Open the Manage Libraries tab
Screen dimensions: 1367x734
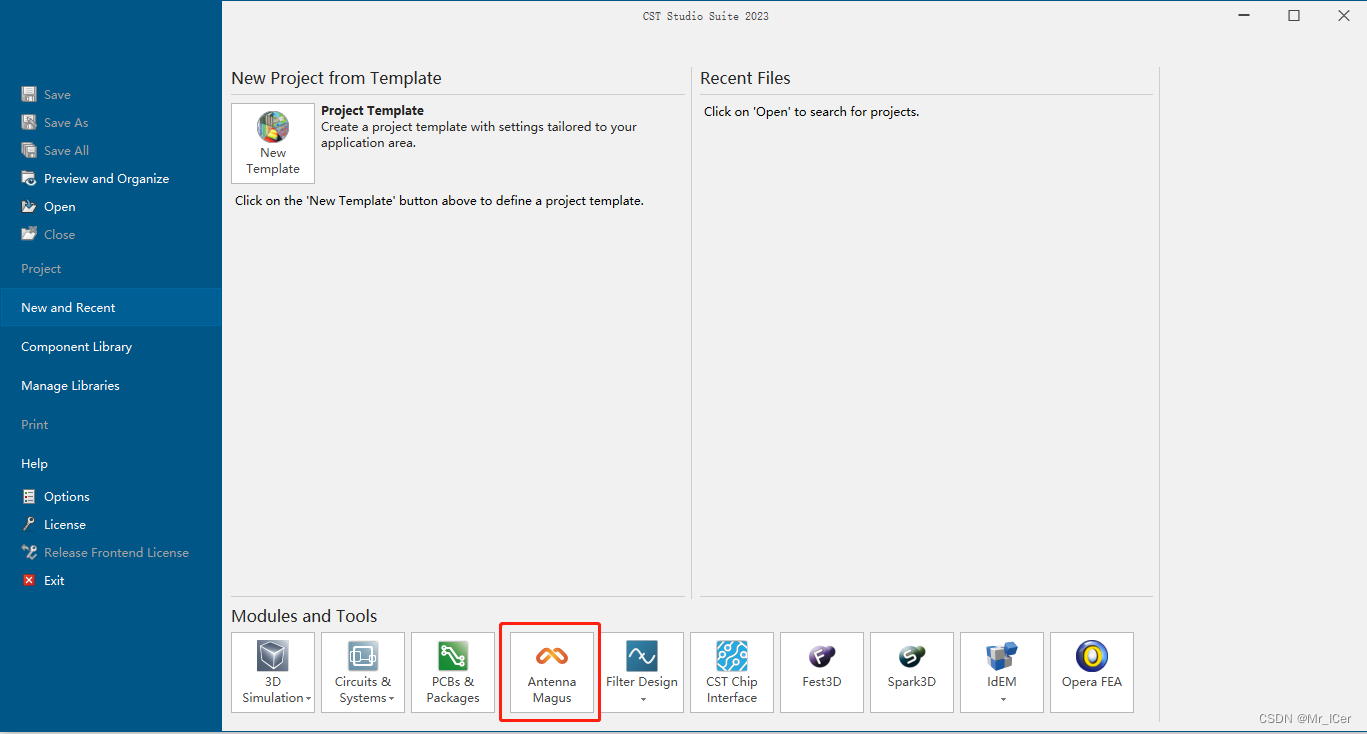[110, 386]
